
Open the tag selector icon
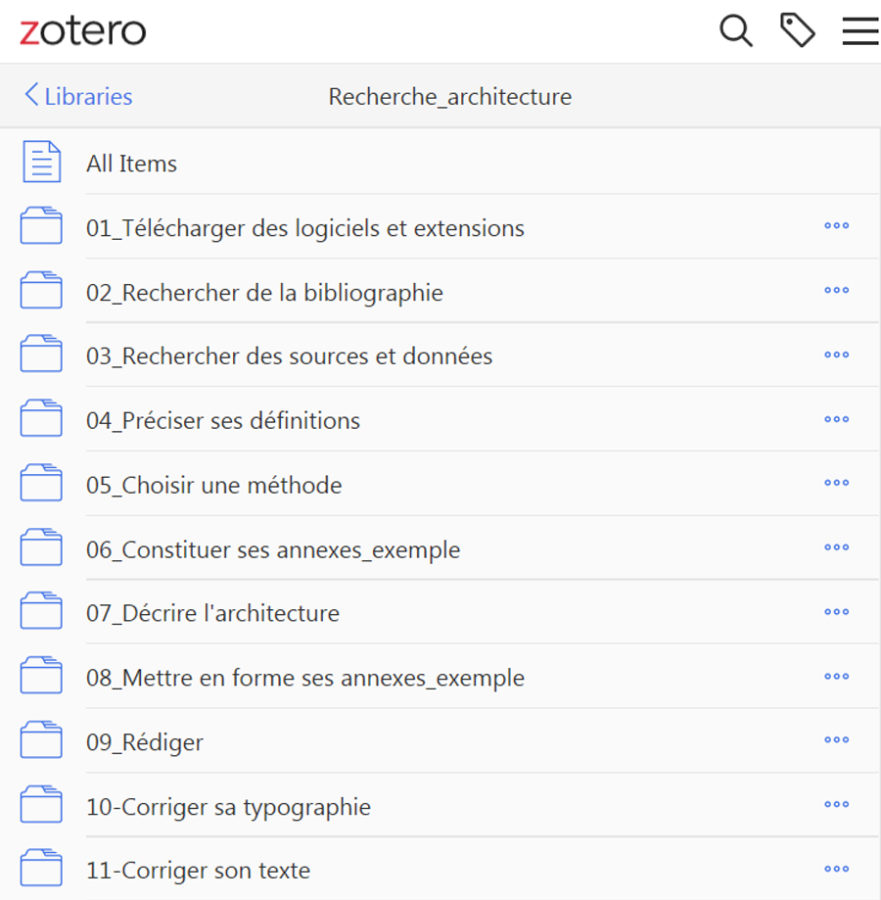pos(797,31)
